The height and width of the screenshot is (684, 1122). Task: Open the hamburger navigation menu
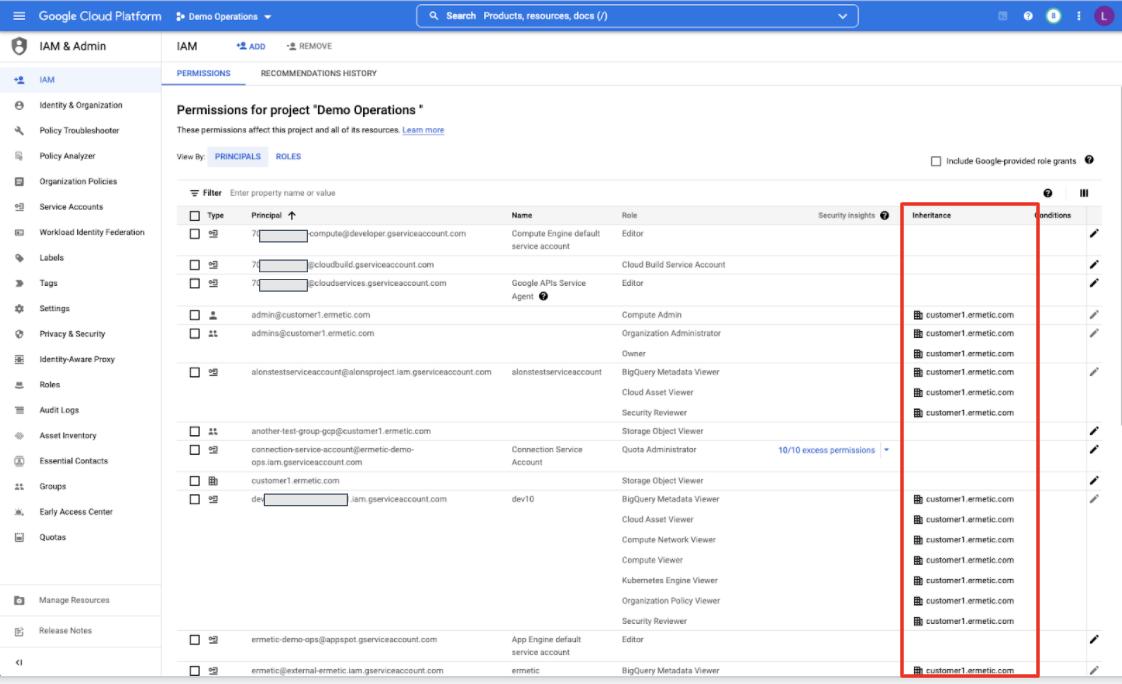(19, 16)
